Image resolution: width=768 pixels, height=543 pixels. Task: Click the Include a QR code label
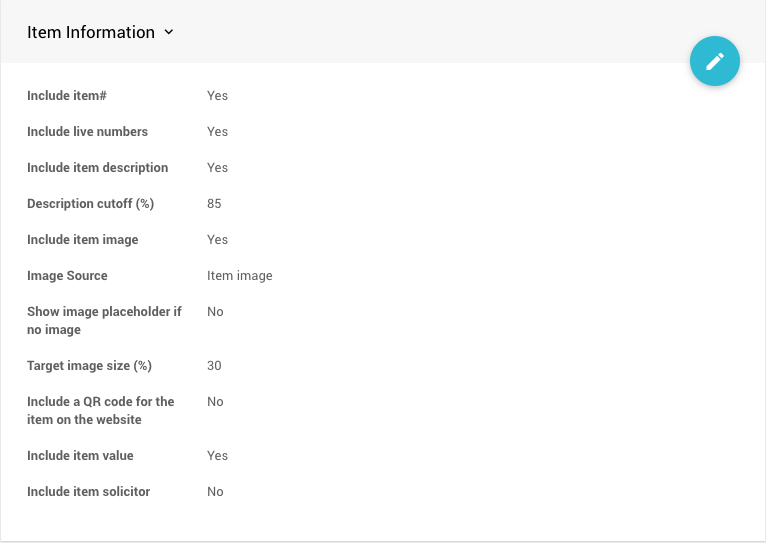coord(100,411)
